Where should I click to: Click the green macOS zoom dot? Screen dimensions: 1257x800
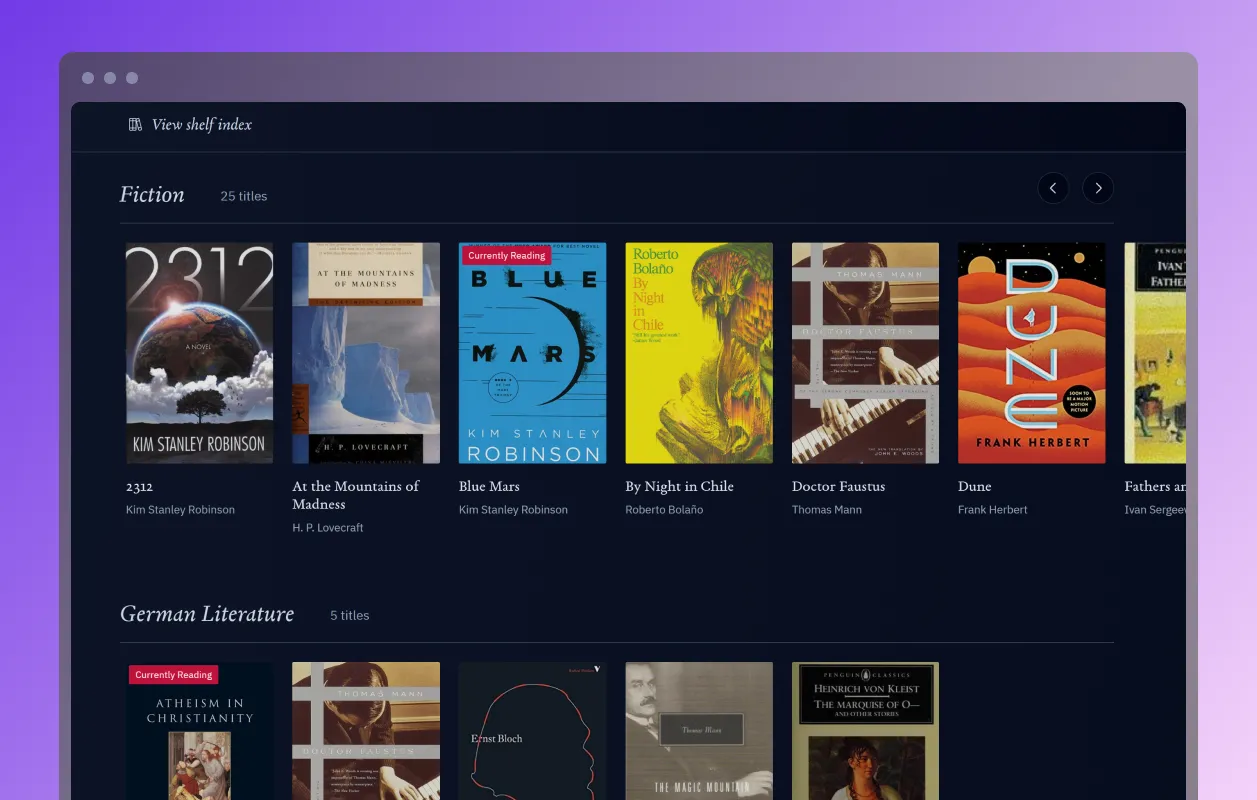(x=131, y=77)
